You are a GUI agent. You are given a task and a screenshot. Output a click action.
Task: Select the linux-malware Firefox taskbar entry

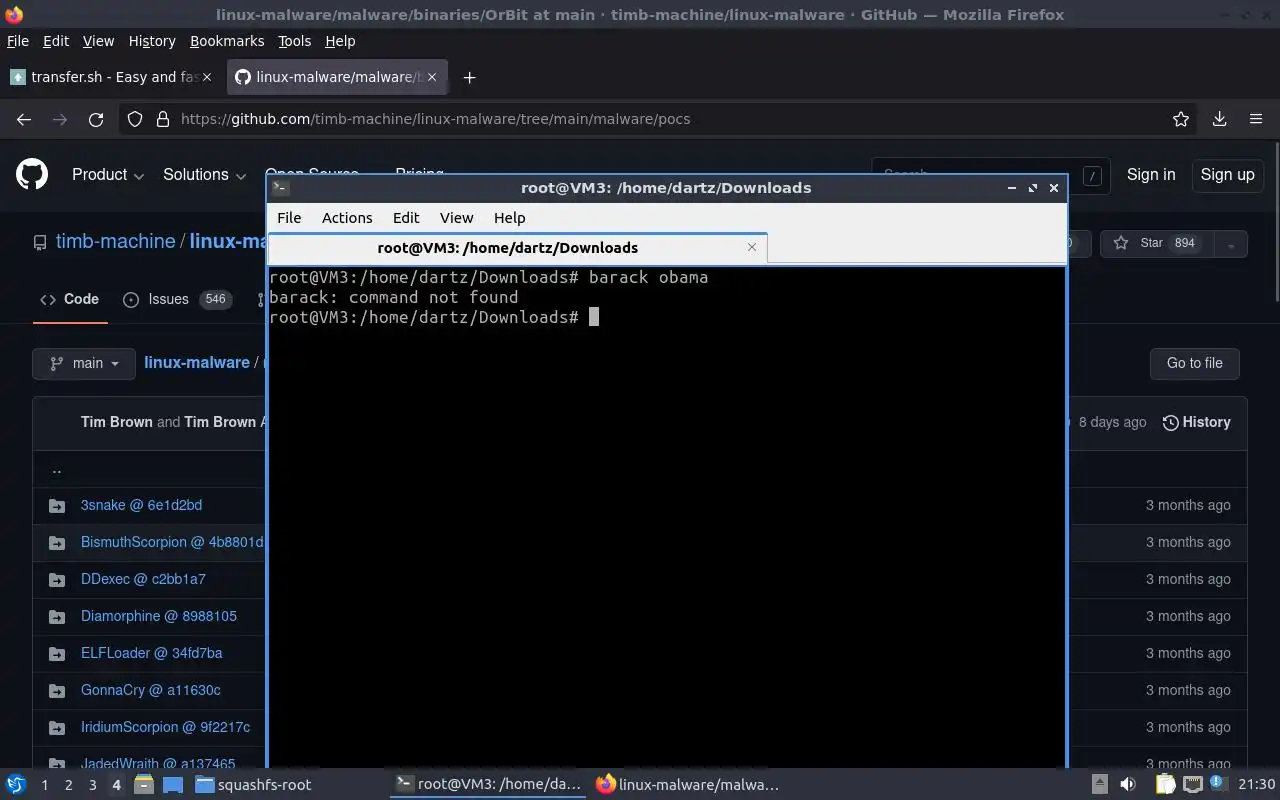687,784
